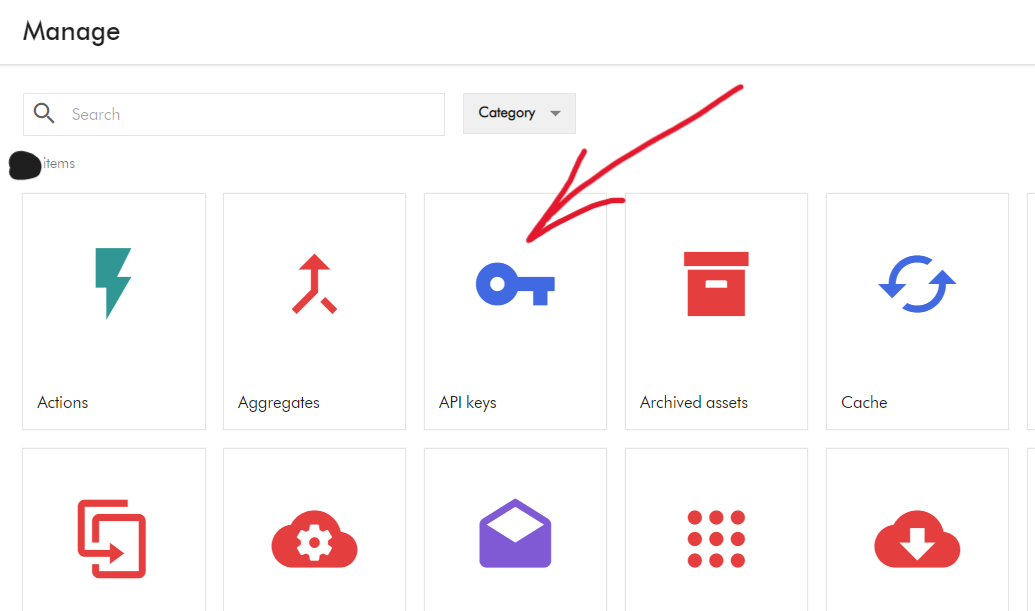The height and width of the screenshot is (611, 1035).
Task: Click the red merging arrows Aggregates icon
Action: click(314, 285)
